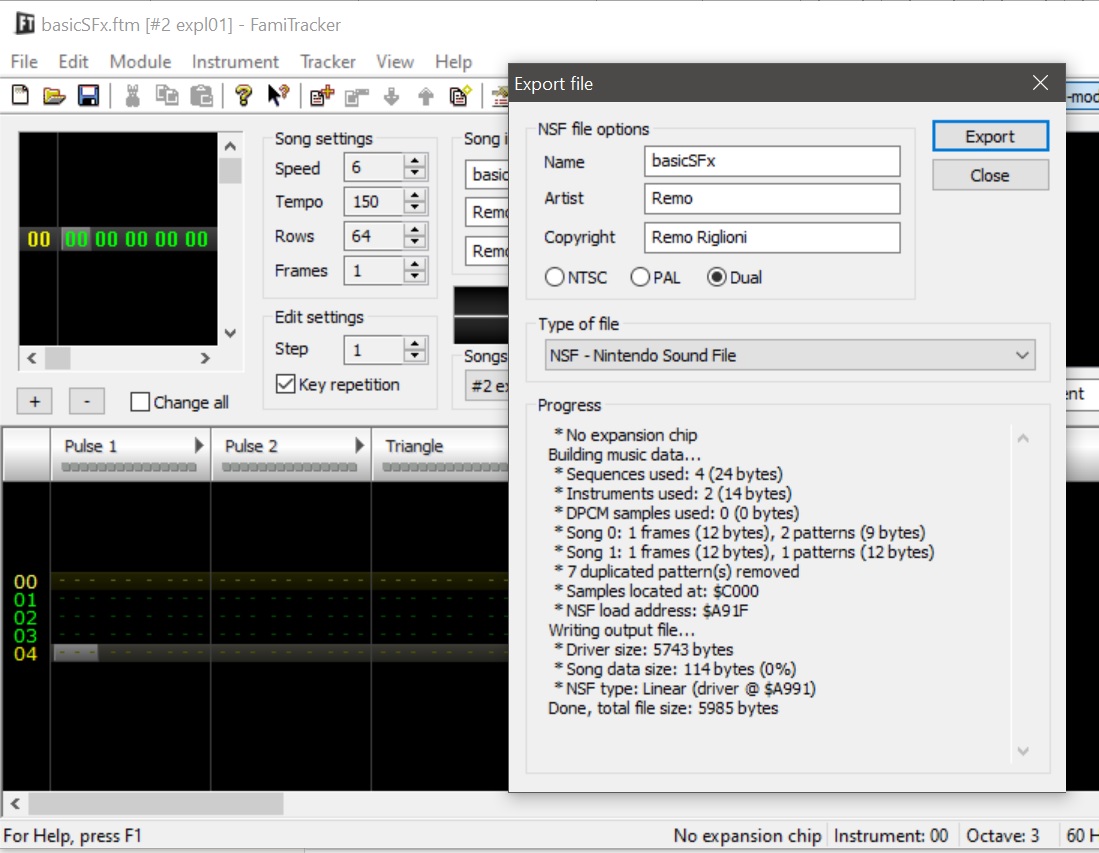Click the Copy toolbar icon
This screenshot has height=853, width=1099.
click(x=167, y=95)
